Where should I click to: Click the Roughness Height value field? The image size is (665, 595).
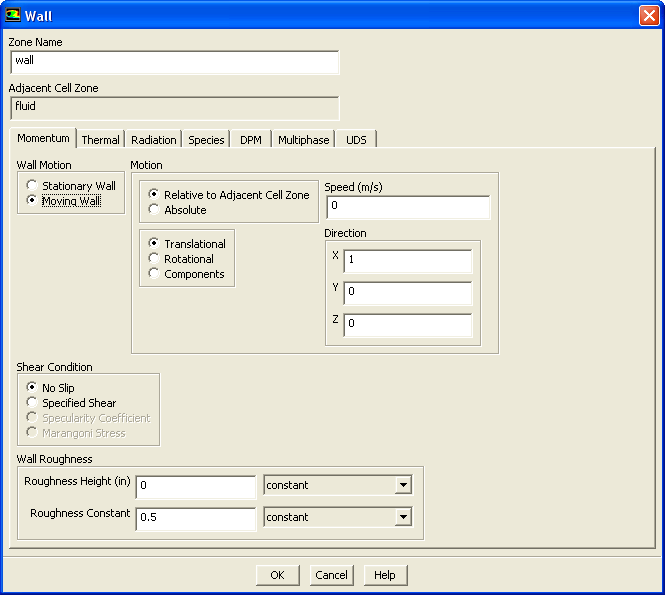pyautogui.click(x=196, y=487)
